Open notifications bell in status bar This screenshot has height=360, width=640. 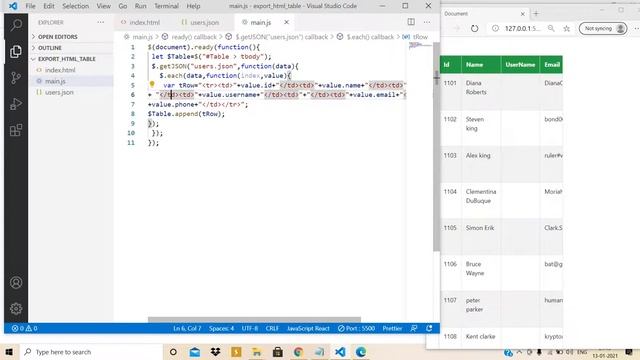[x=429, y=328]
